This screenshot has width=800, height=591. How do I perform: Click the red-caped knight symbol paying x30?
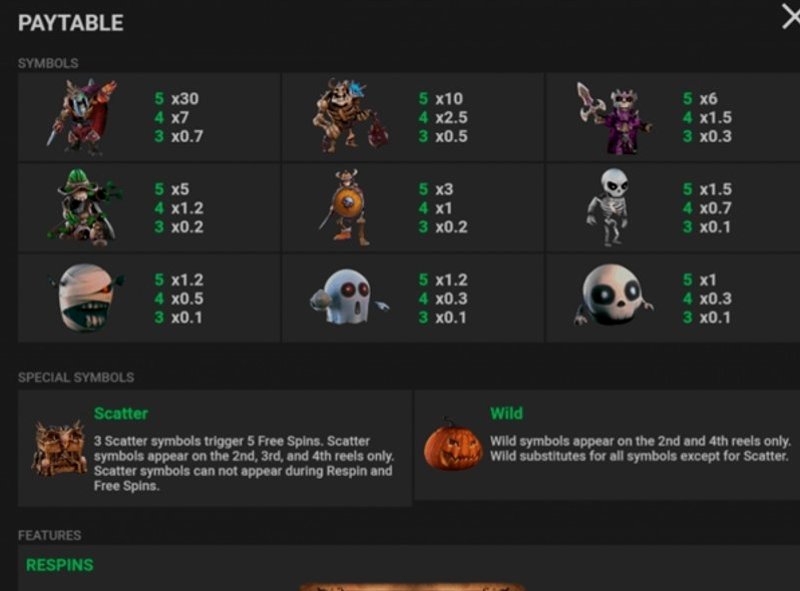83,117
